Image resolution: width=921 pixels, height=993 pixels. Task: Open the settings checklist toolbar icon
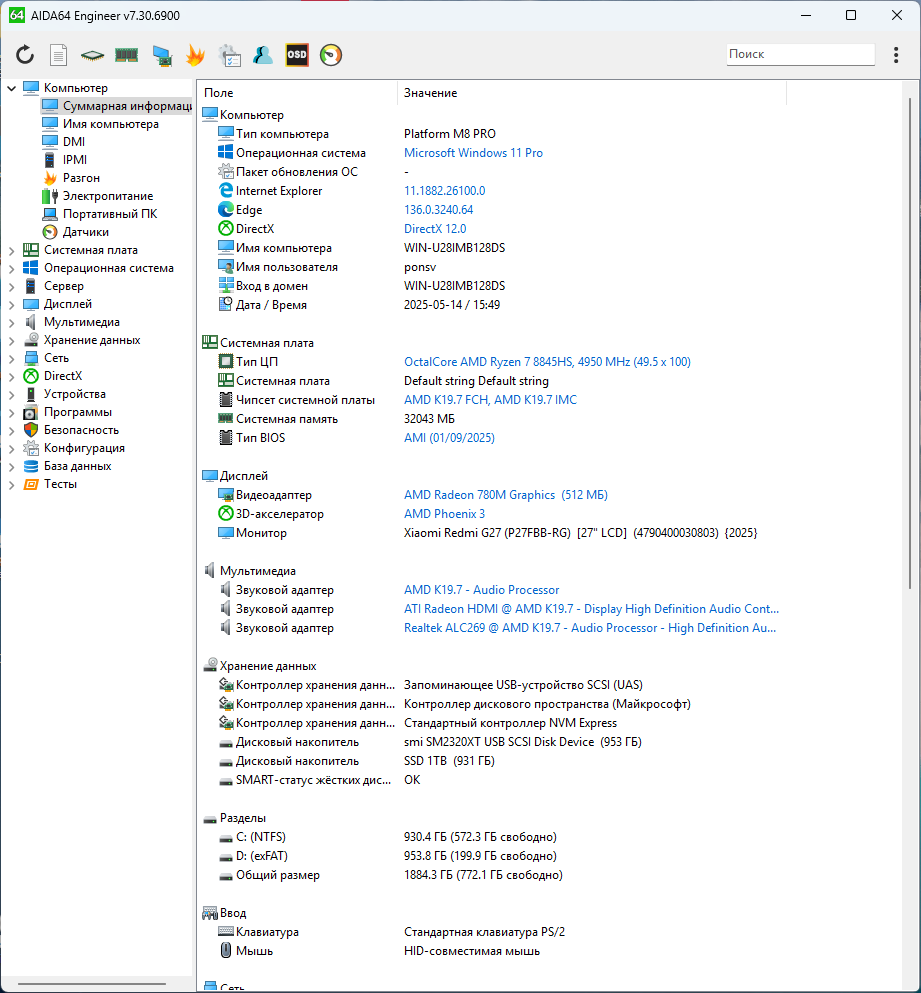coord(229,55)
